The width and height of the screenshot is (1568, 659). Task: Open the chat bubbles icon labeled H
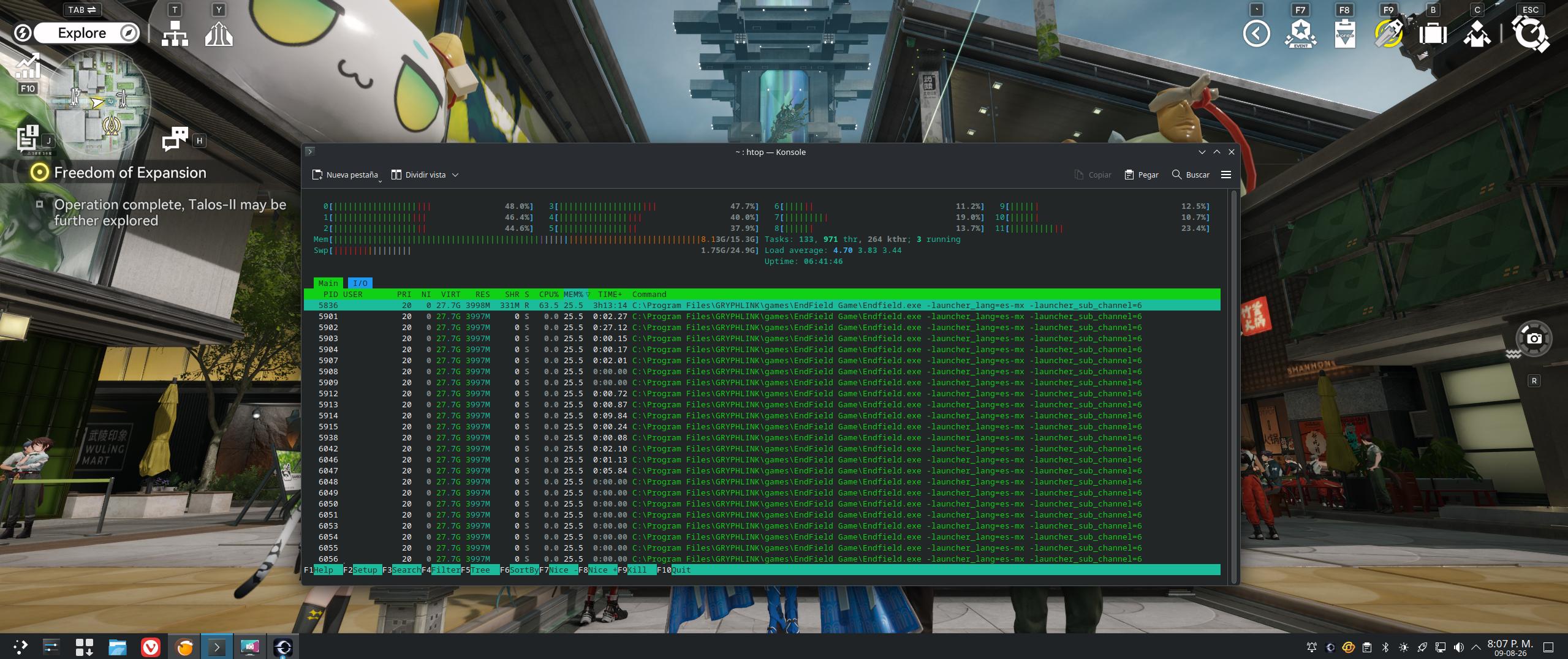click(x=175, y=138)
